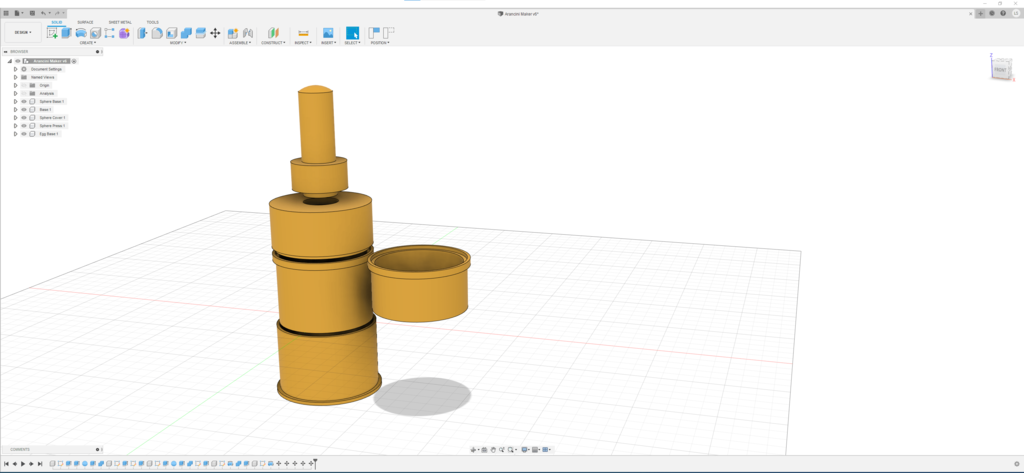Select the Hole tool
The height and width of the screenshot is (473, 1024).
[95, 33]
